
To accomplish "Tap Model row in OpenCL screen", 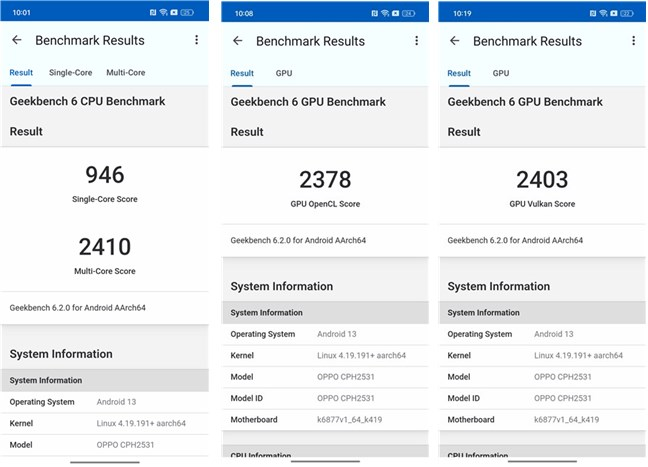I will (325, 377).
